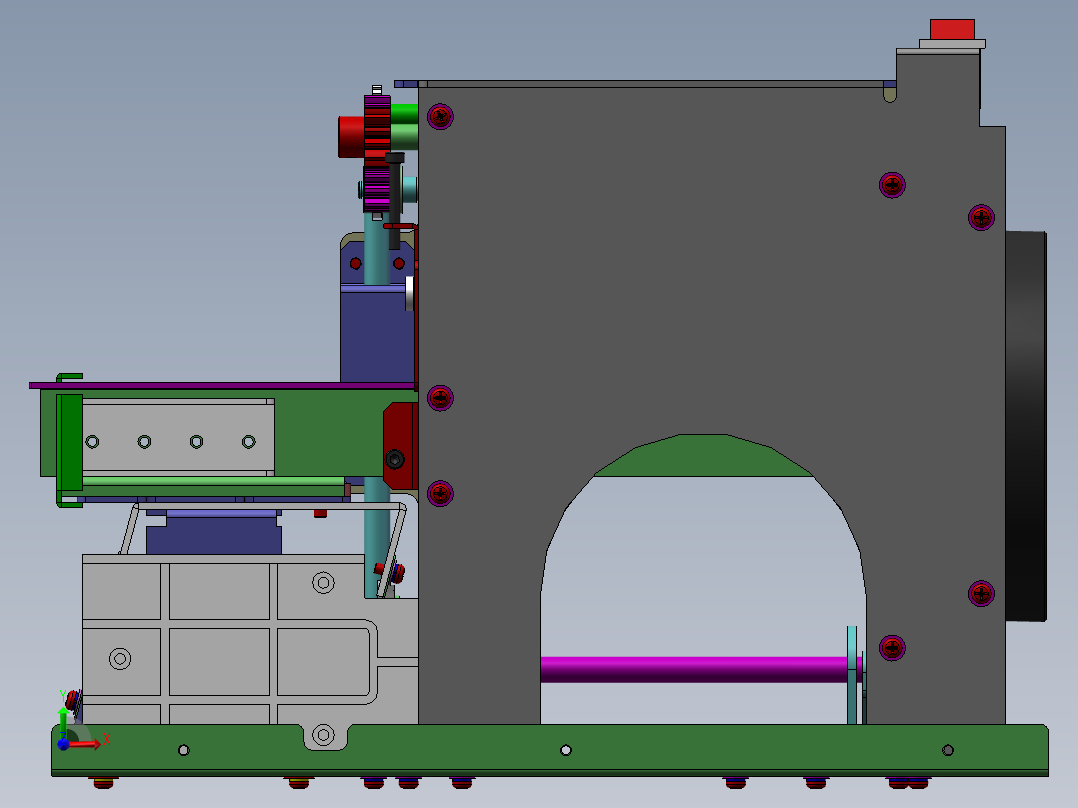The height and width of the screenshot is (808, 1078).
Task: Select the long green base plate
Action: (x=550, y=750)
